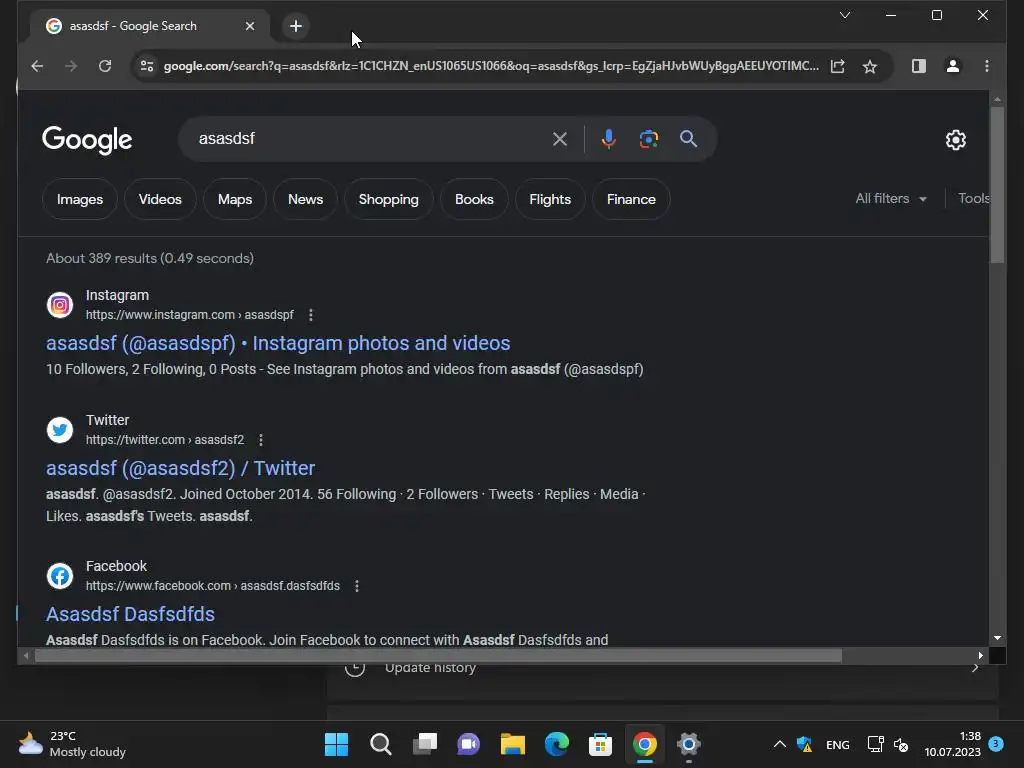Open taskbar Search magnifier
The image size is (1024, 768).
click(x=380, y=744)
